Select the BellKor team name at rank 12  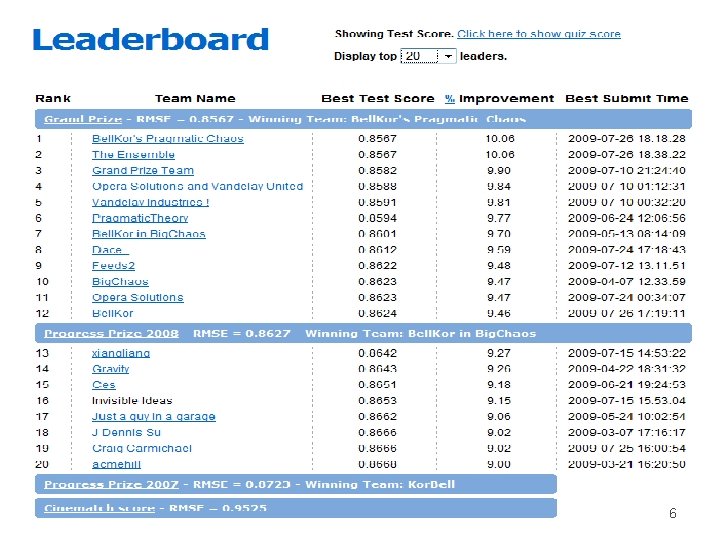tap(112, 313)
